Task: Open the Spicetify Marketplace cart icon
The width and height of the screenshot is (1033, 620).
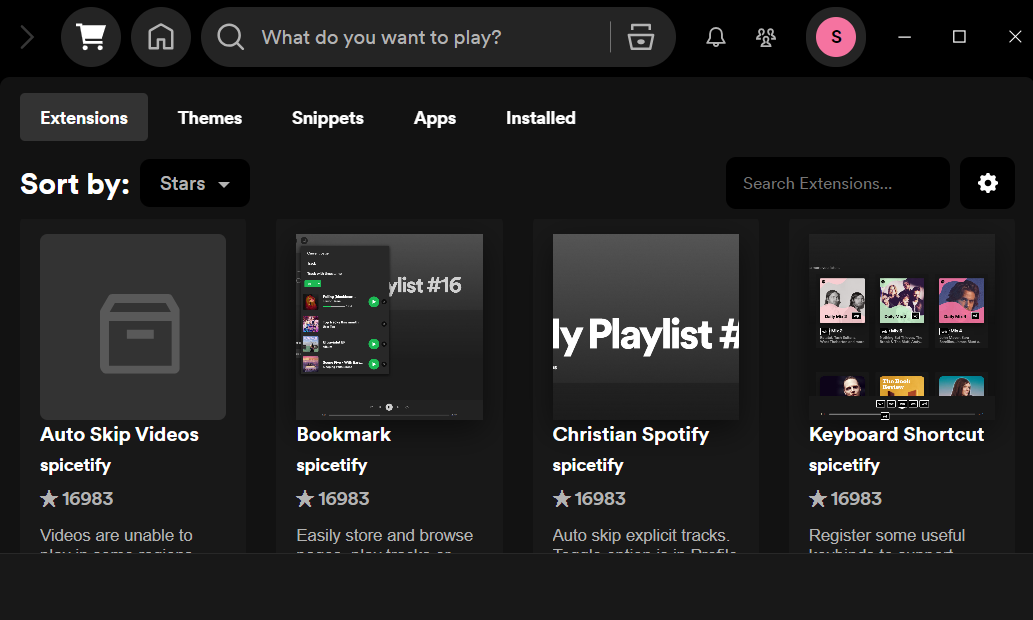Action: [x=91, y=37]
